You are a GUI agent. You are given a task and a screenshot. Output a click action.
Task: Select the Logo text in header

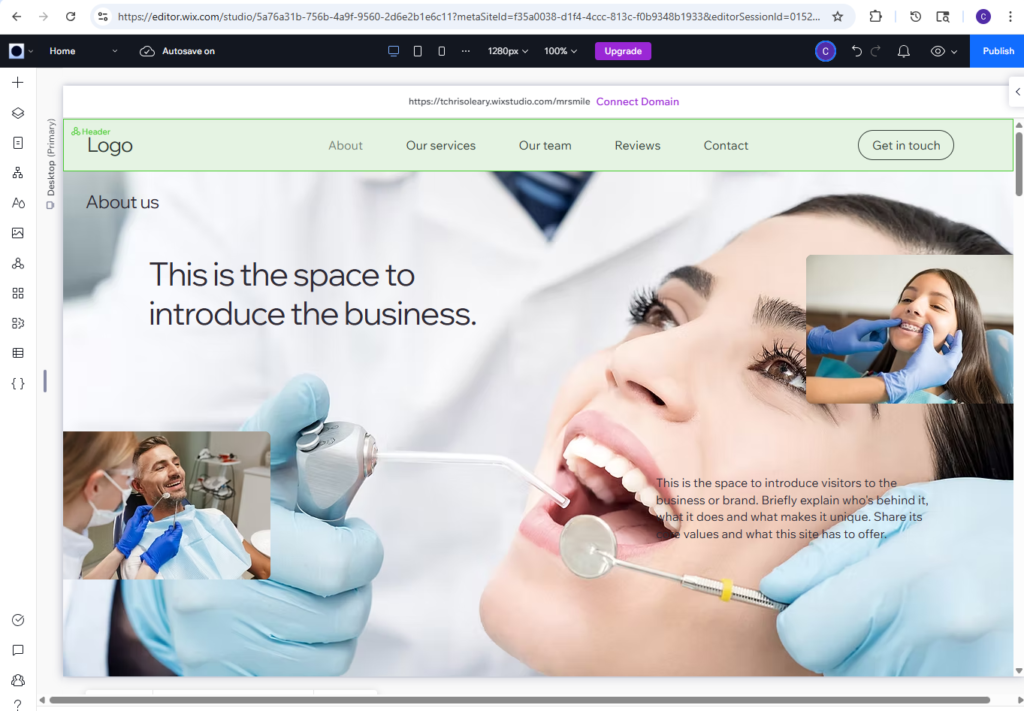tap(110, 146)
